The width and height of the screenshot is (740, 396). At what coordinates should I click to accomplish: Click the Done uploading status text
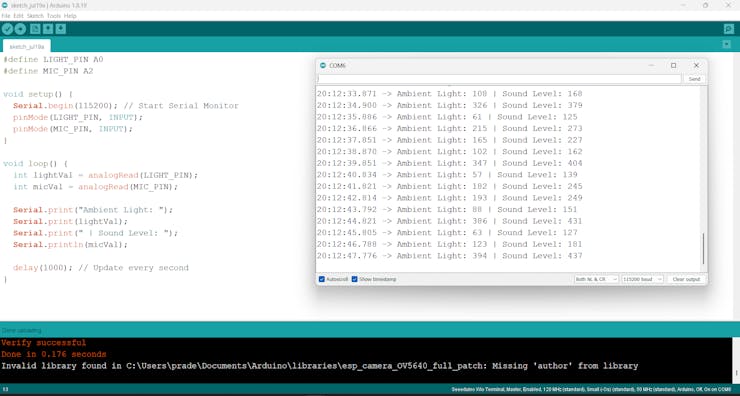(21, 330)
